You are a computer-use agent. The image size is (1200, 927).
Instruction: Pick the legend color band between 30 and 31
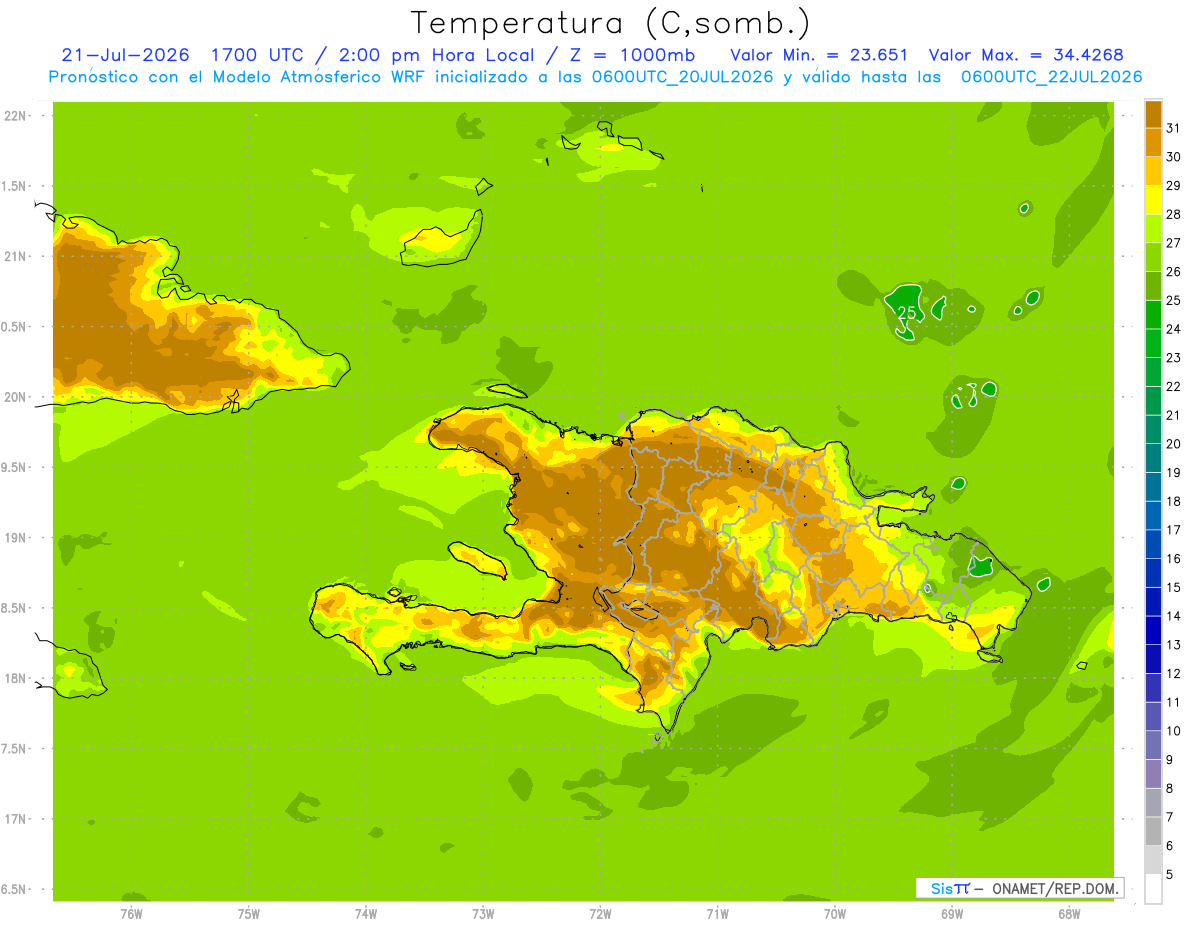point(1153,142)
